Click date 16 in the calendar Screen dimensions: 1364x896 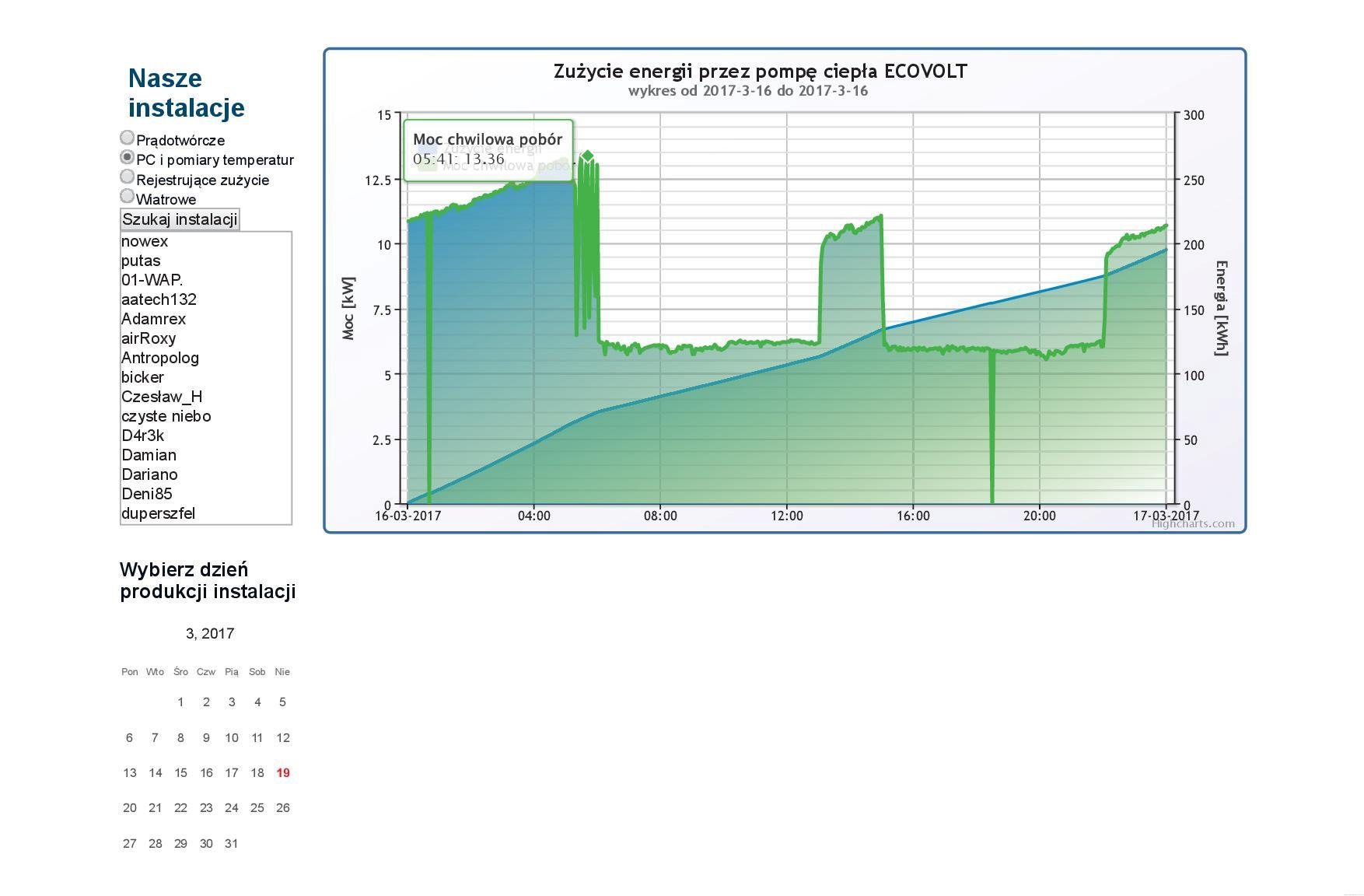[206, 773]
